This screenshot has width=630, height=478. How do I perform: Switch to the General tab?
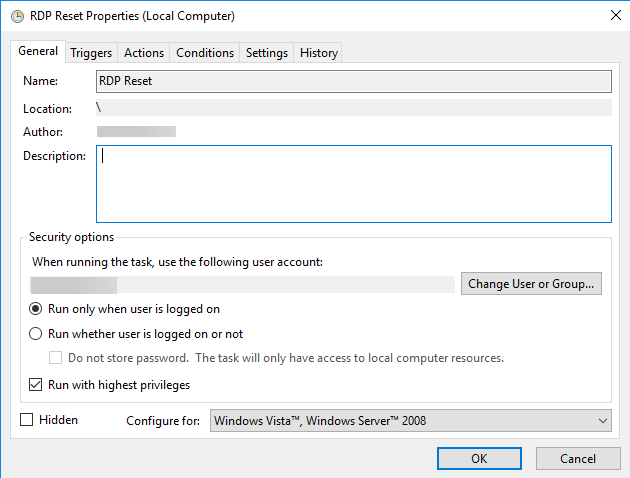pos(38,52)
